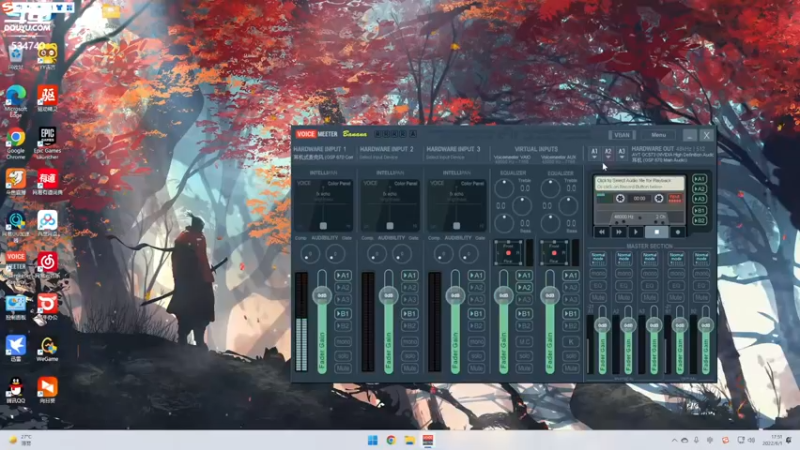Toggle mono on Hardware Input 3
Screen dimensions: 800x450
(x=476, y=341)
